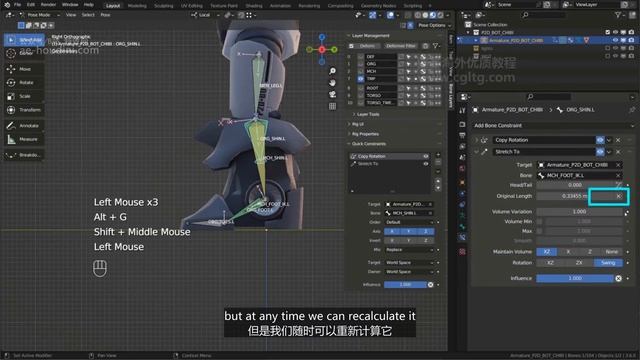Click the Blender logo icon
Image resolution: width=640 pixels, height=360 pixels.
coord(7,4)
